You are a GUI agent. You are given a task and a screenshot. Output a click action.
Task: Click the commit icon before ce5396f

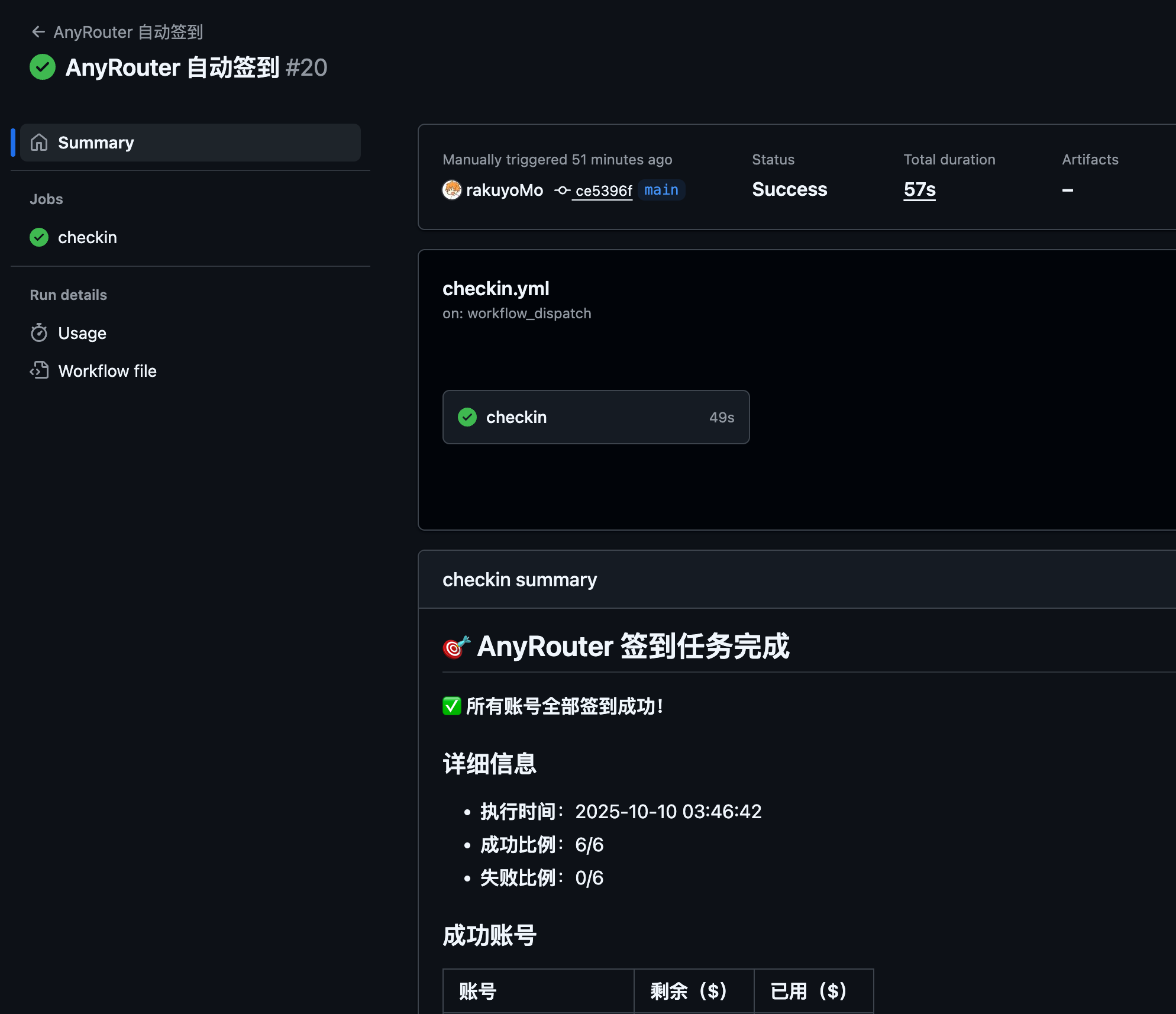pyautogui.click(x=562, y=190)
